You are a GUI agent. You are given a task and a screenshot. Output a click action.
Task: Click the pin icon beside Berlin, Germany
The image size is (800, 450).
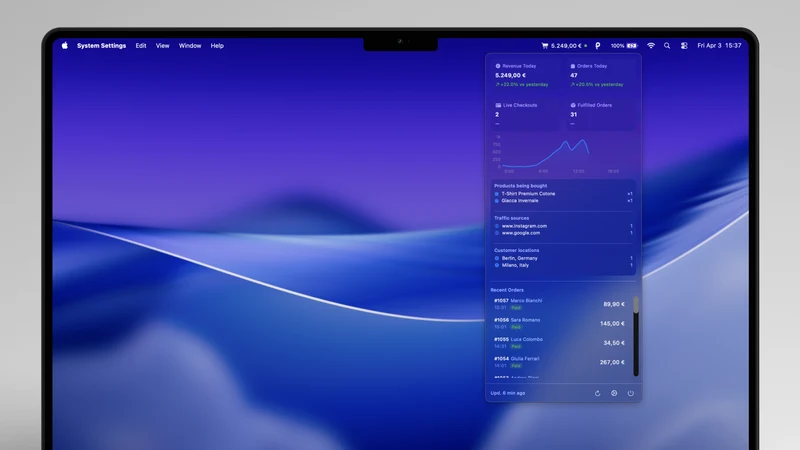[496, 258]
